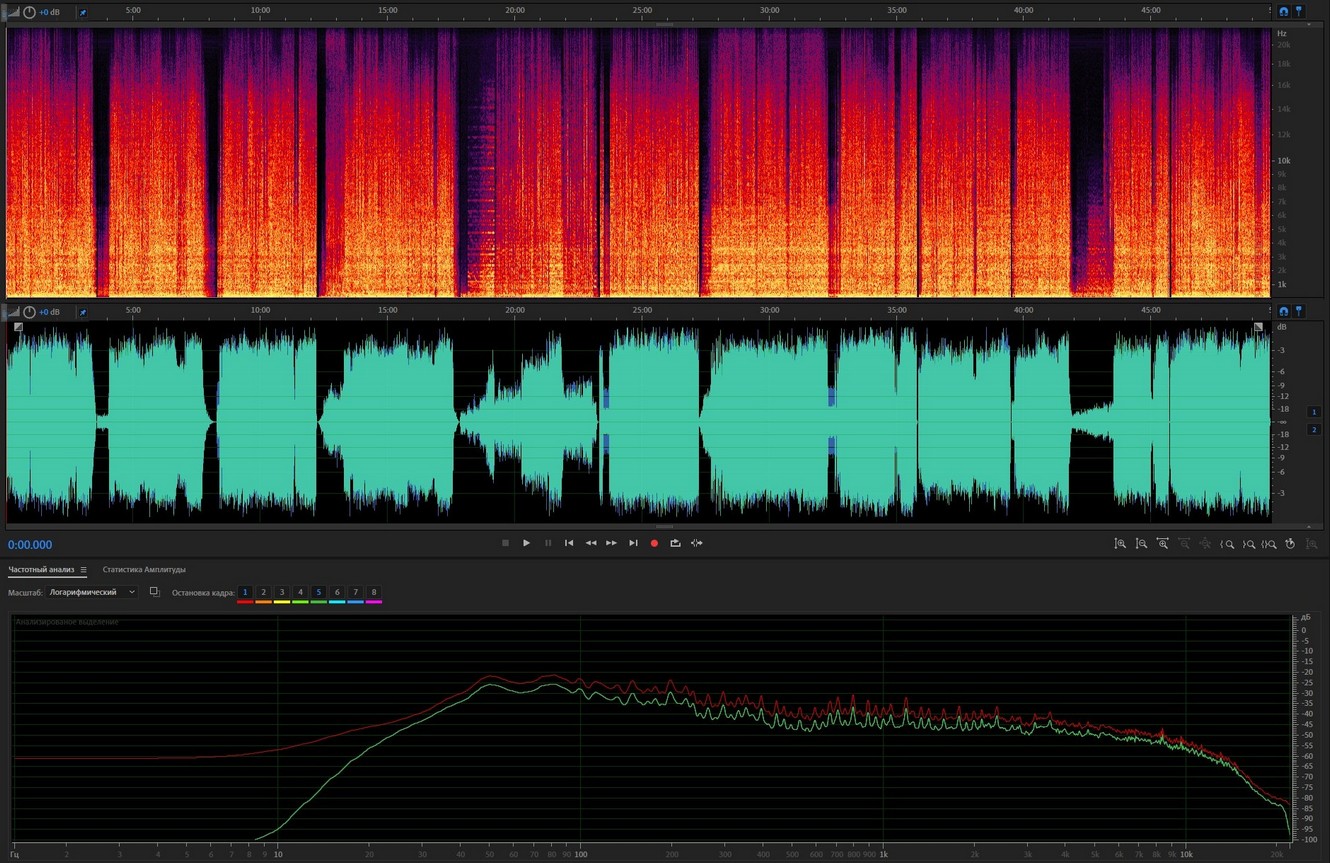Toggle the Loop Playback button
Screen dimensions: 1330x863
675,543
